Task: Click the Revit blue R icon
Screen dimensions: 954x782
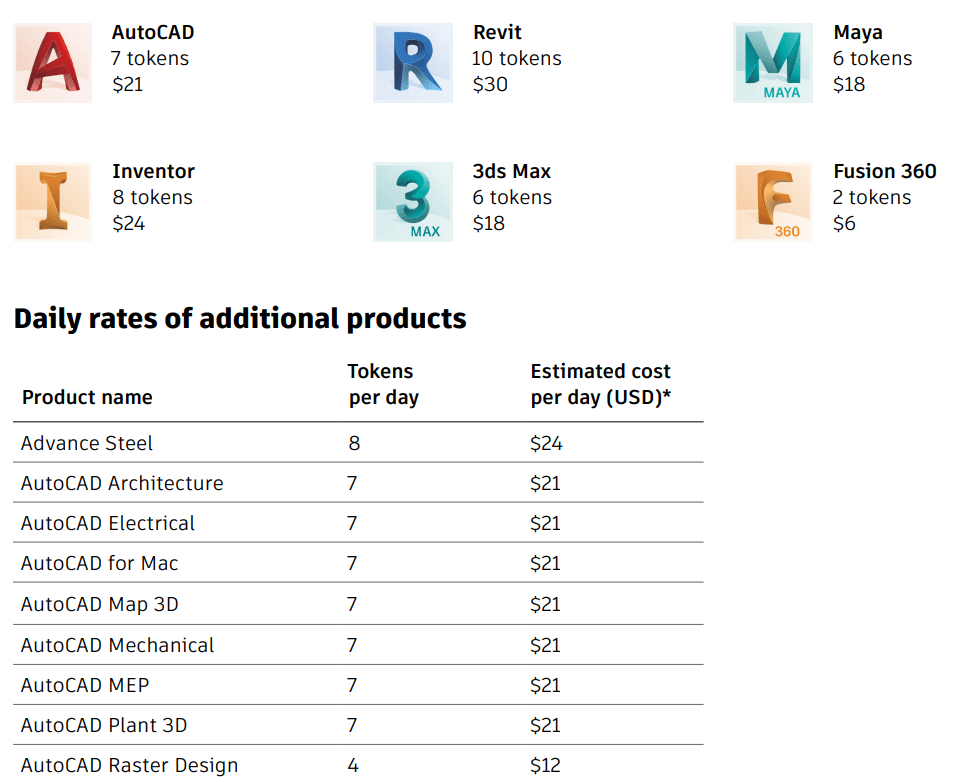Action: [413, 63]
